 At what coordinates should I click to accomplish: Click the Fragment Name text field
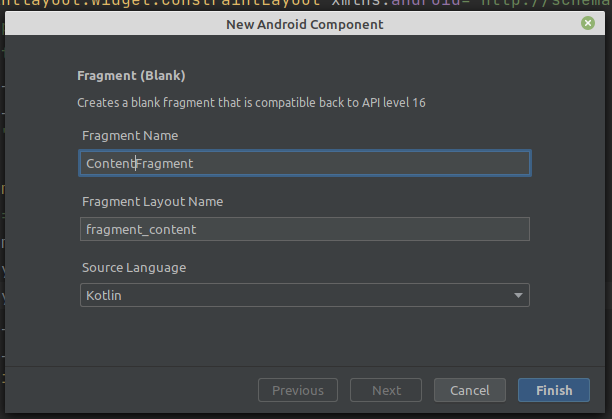pyautogui.click(x=304, y=163)
